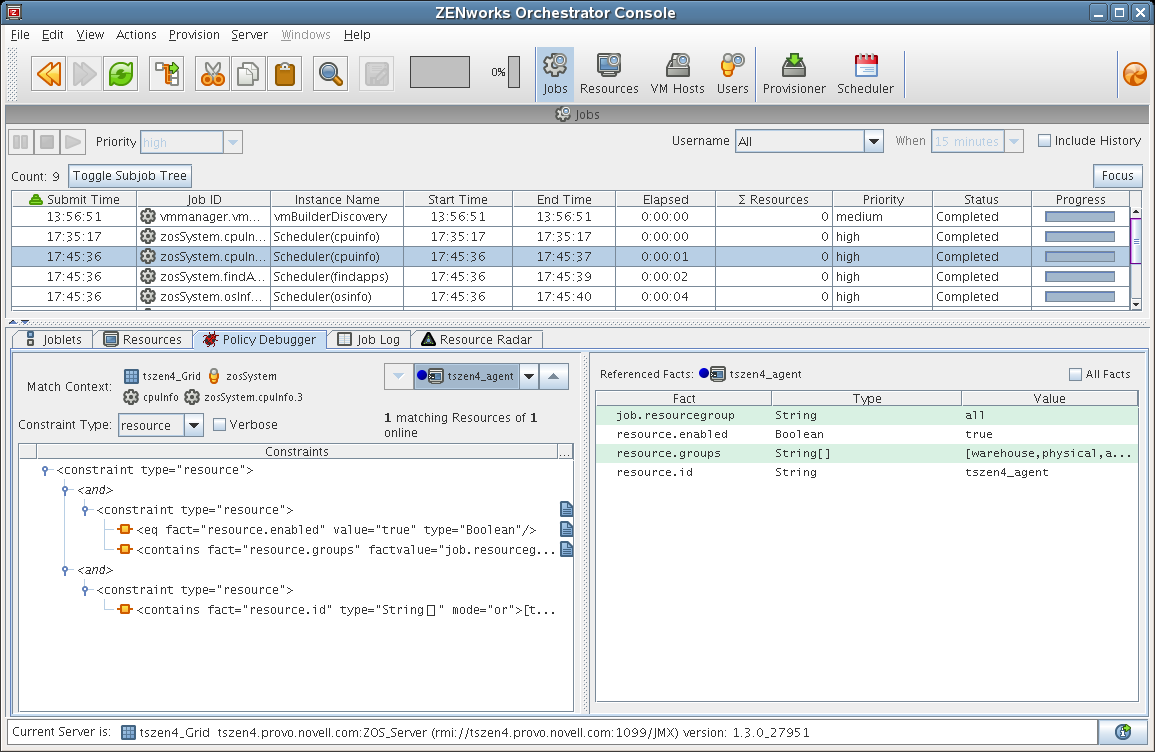Click the gear icon of the vmmanager.vm job
Viewport: 1155px width, 752px height.
coord(148,217)
